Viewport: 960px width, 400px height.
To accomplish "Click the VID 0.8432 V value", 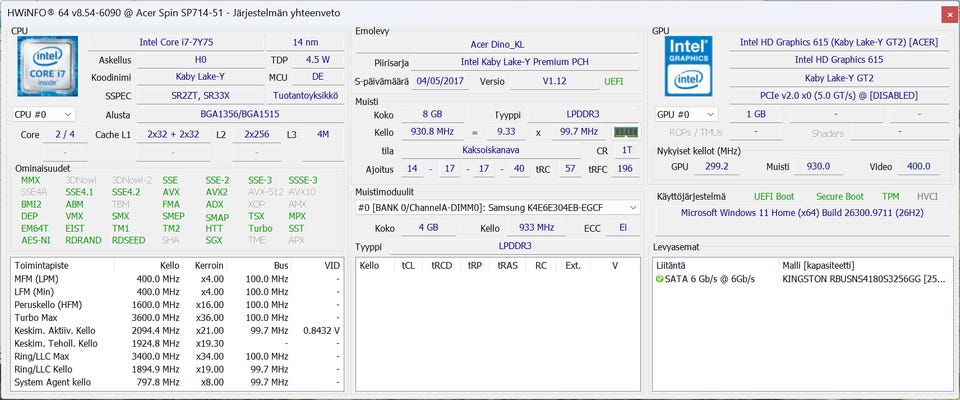I will [321, 331].
